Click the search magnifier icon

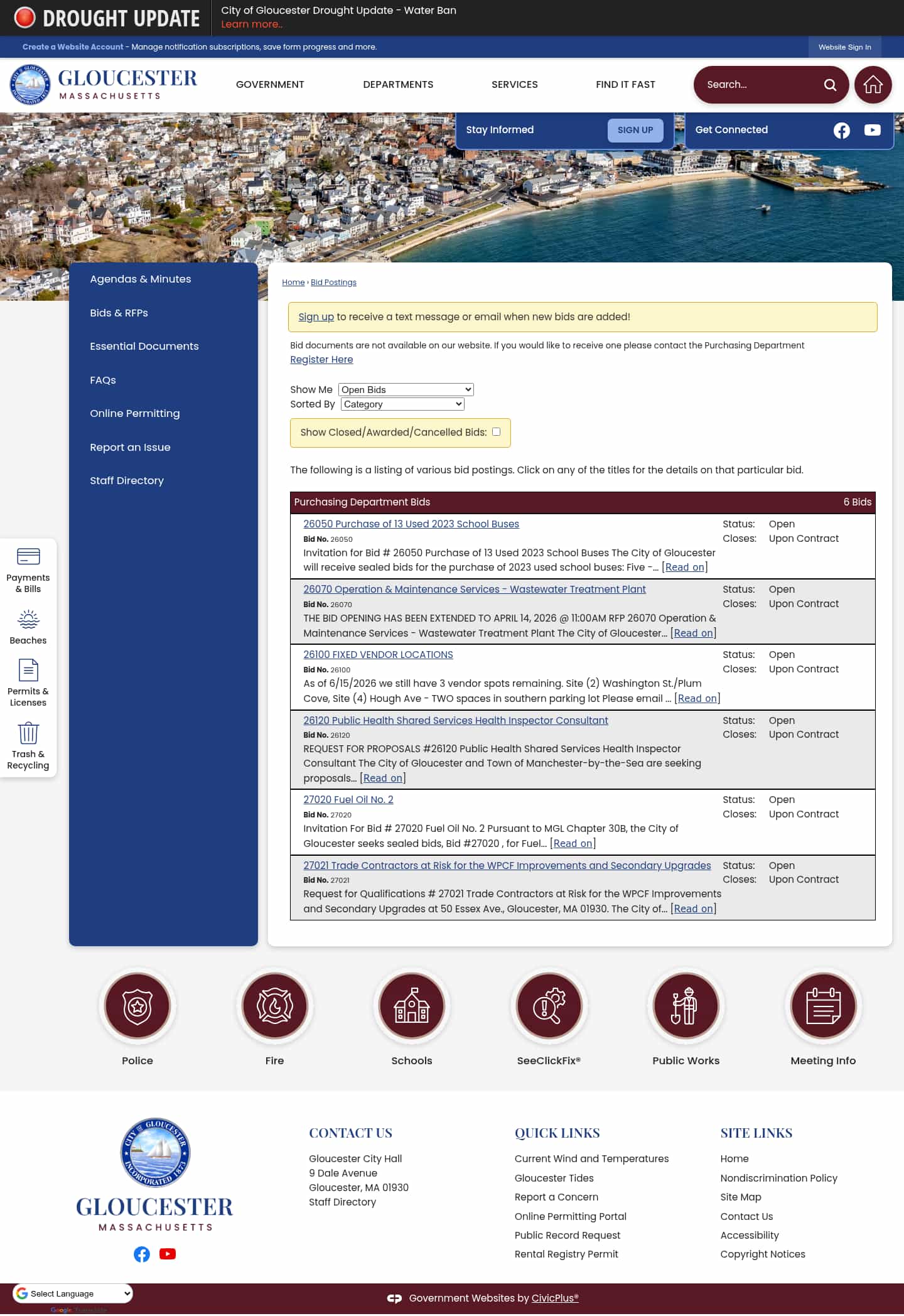pos(830,85)
